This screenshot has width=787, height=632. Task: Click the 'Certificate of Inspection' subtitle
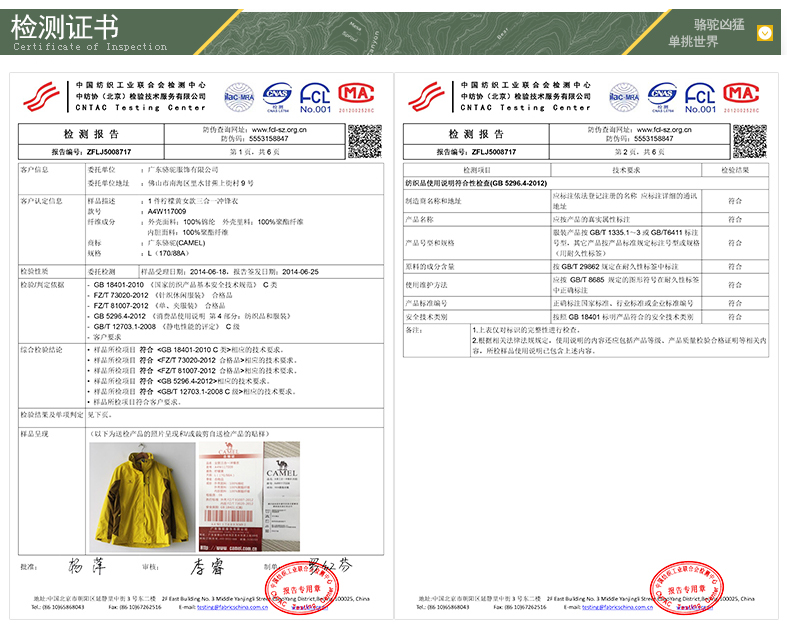point(90,47)
